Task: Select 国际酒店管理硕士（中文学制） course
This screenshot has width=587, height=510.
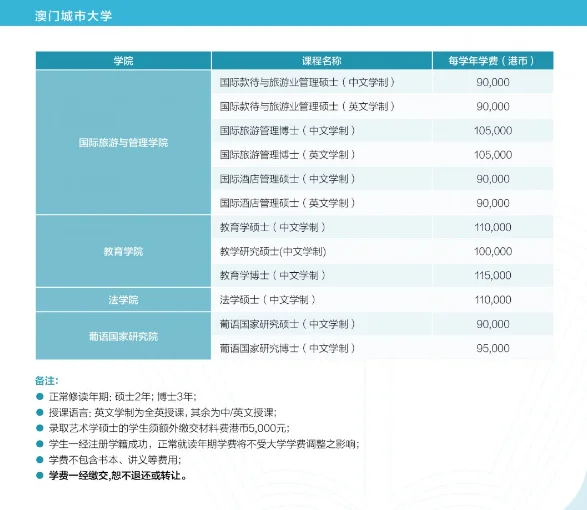Action: (288, 179)
